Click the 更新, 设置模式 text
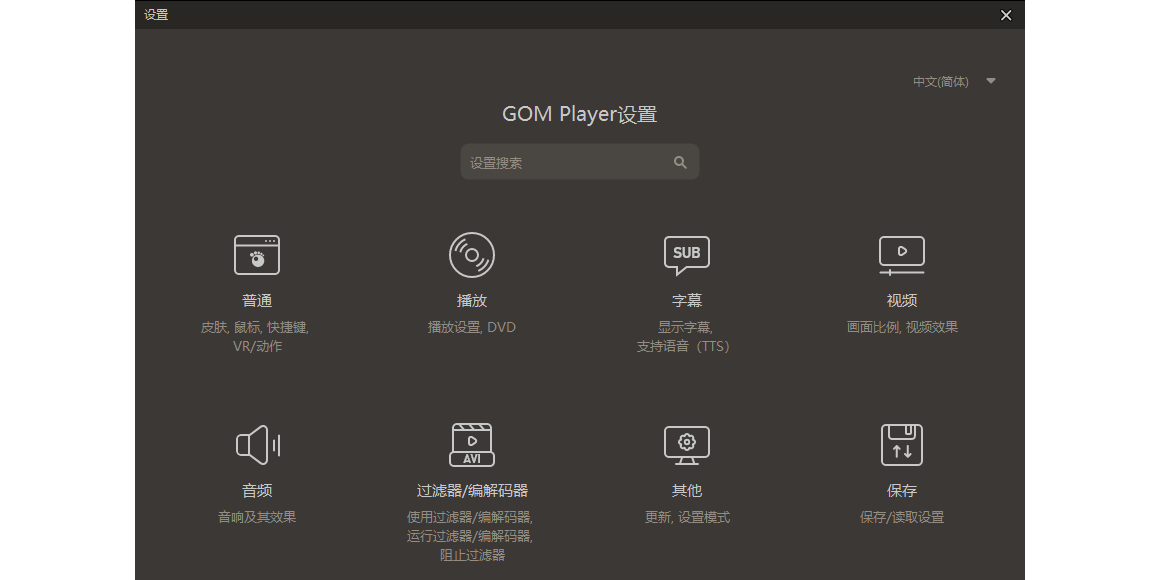The height and width of the screenshot is (580, 1160). tap(687, 517)
